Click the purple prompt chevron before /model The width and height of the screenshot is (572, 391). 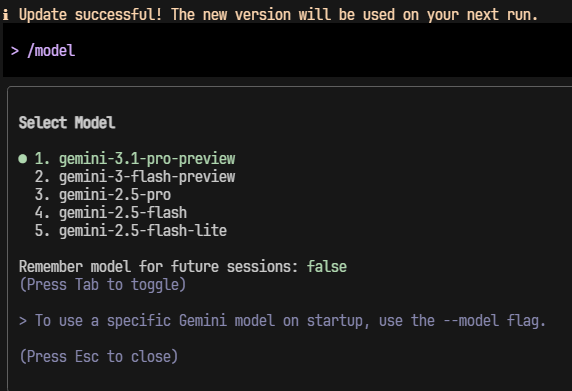coord(15,51)
